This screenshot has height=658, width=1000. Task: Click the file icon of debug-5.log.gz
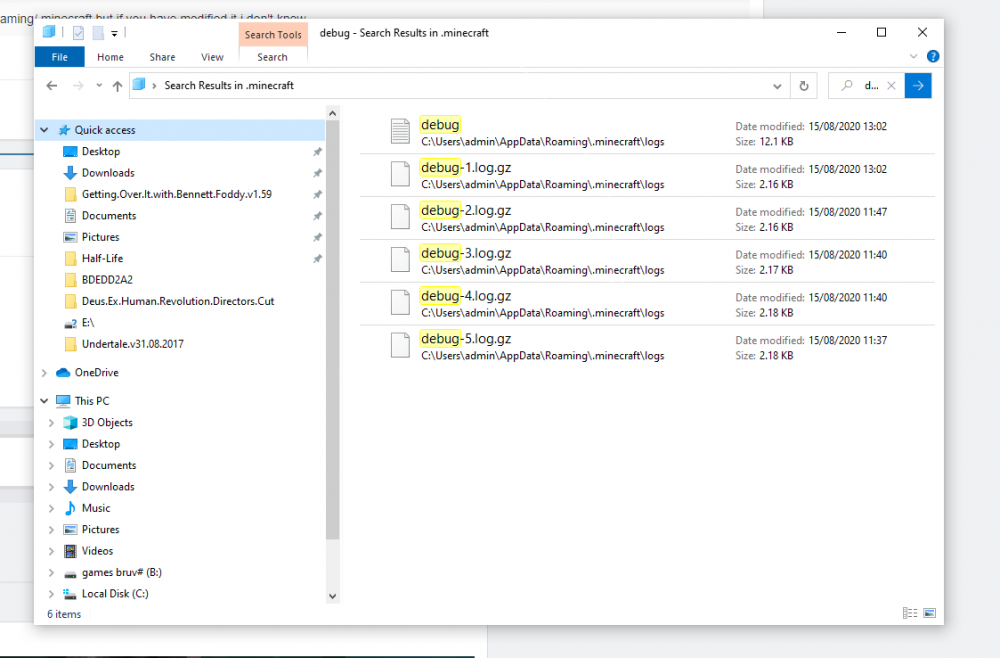tap(400, 345)
